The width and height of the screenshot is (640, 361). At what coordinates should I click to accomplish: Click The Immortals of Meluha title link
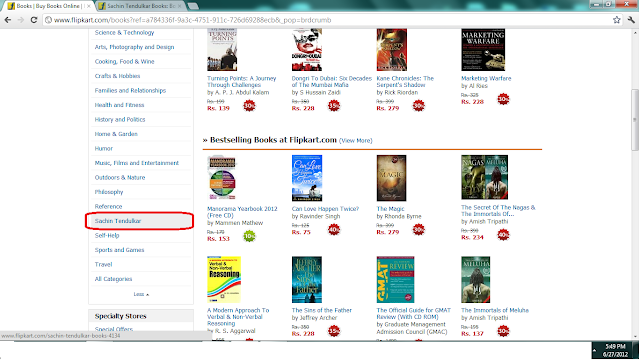coord(495,310)
